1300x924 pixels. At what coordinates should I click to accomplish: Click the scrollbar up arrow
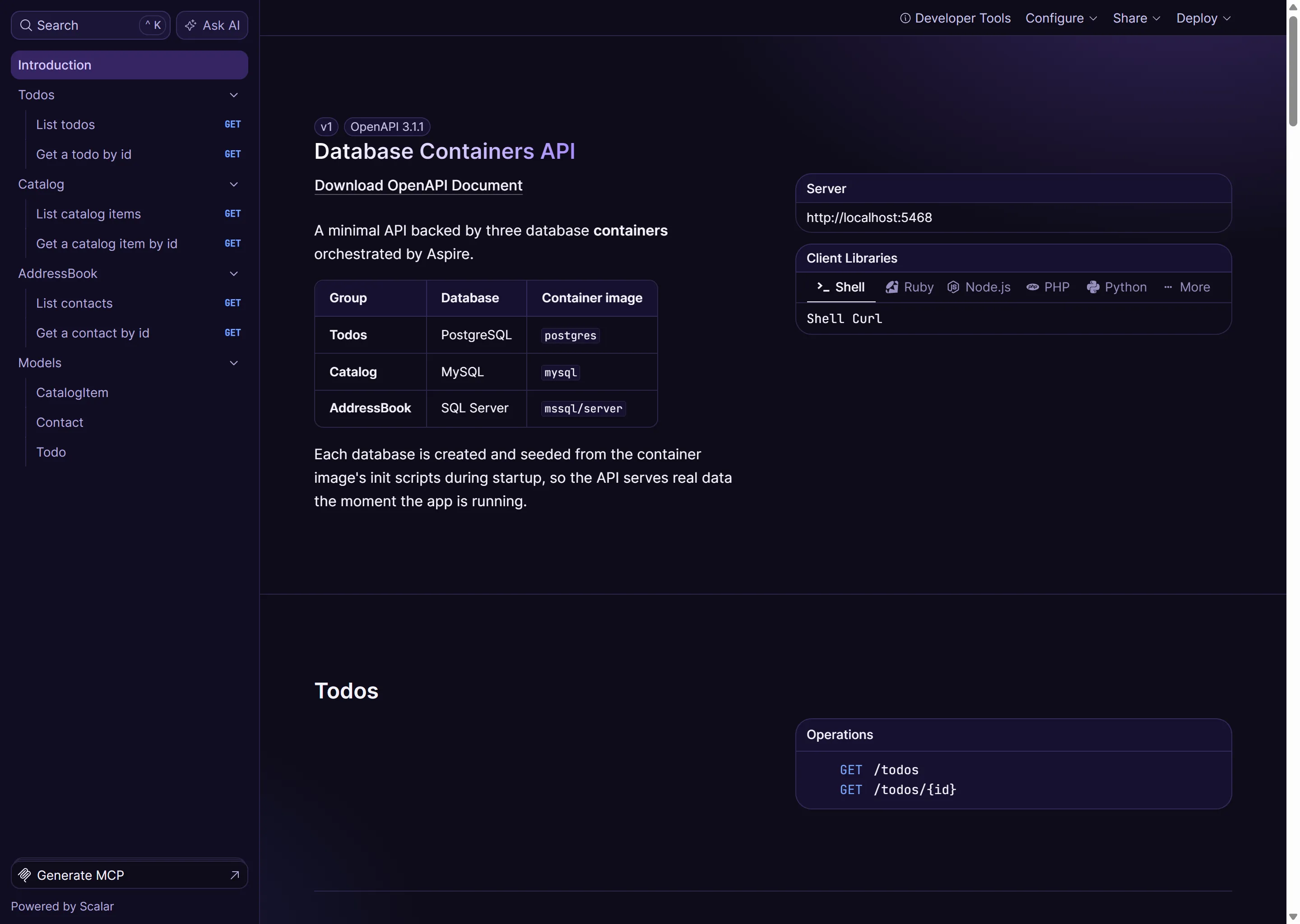1293,7
